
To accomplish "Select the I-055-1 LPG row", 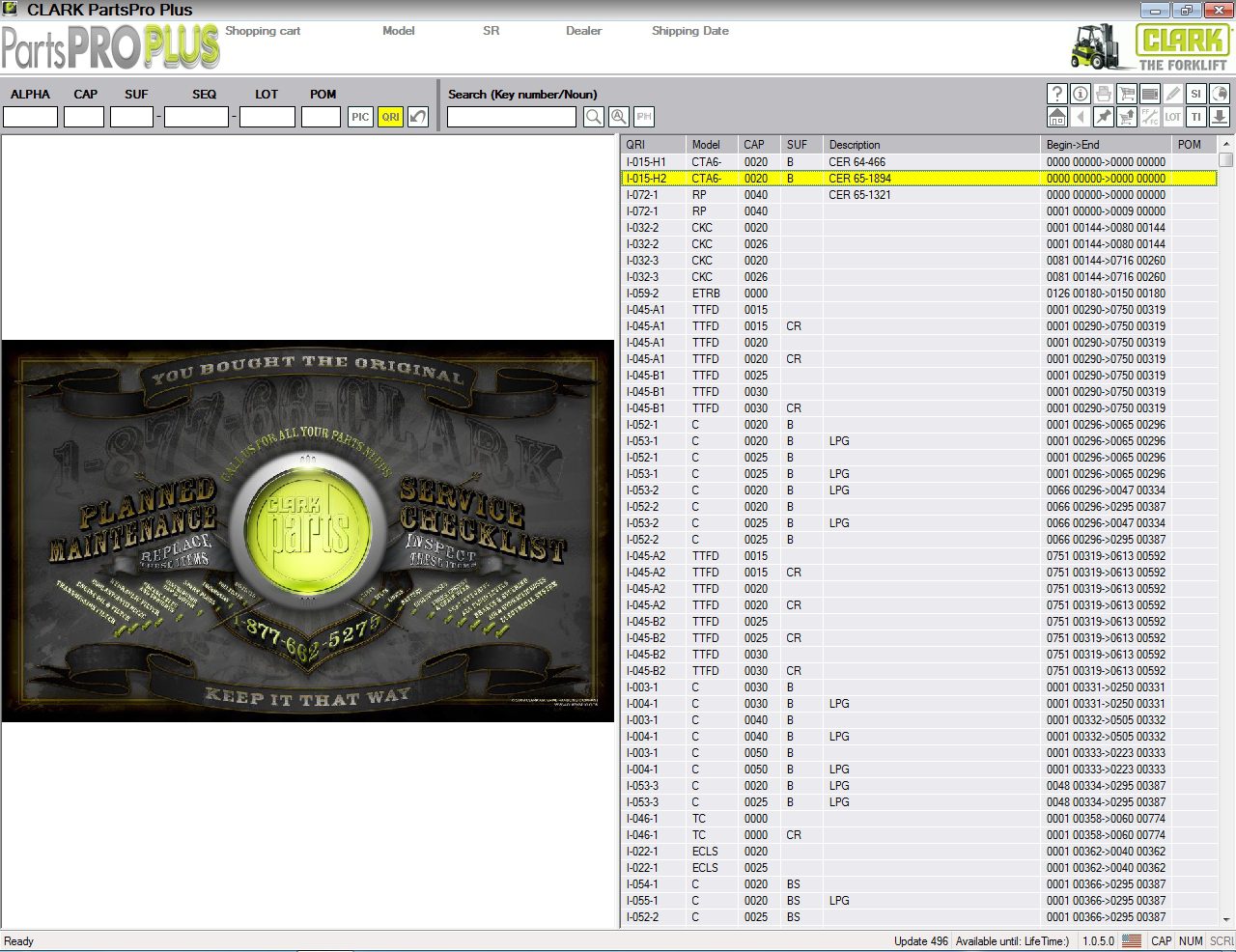I will click(918, 901).
